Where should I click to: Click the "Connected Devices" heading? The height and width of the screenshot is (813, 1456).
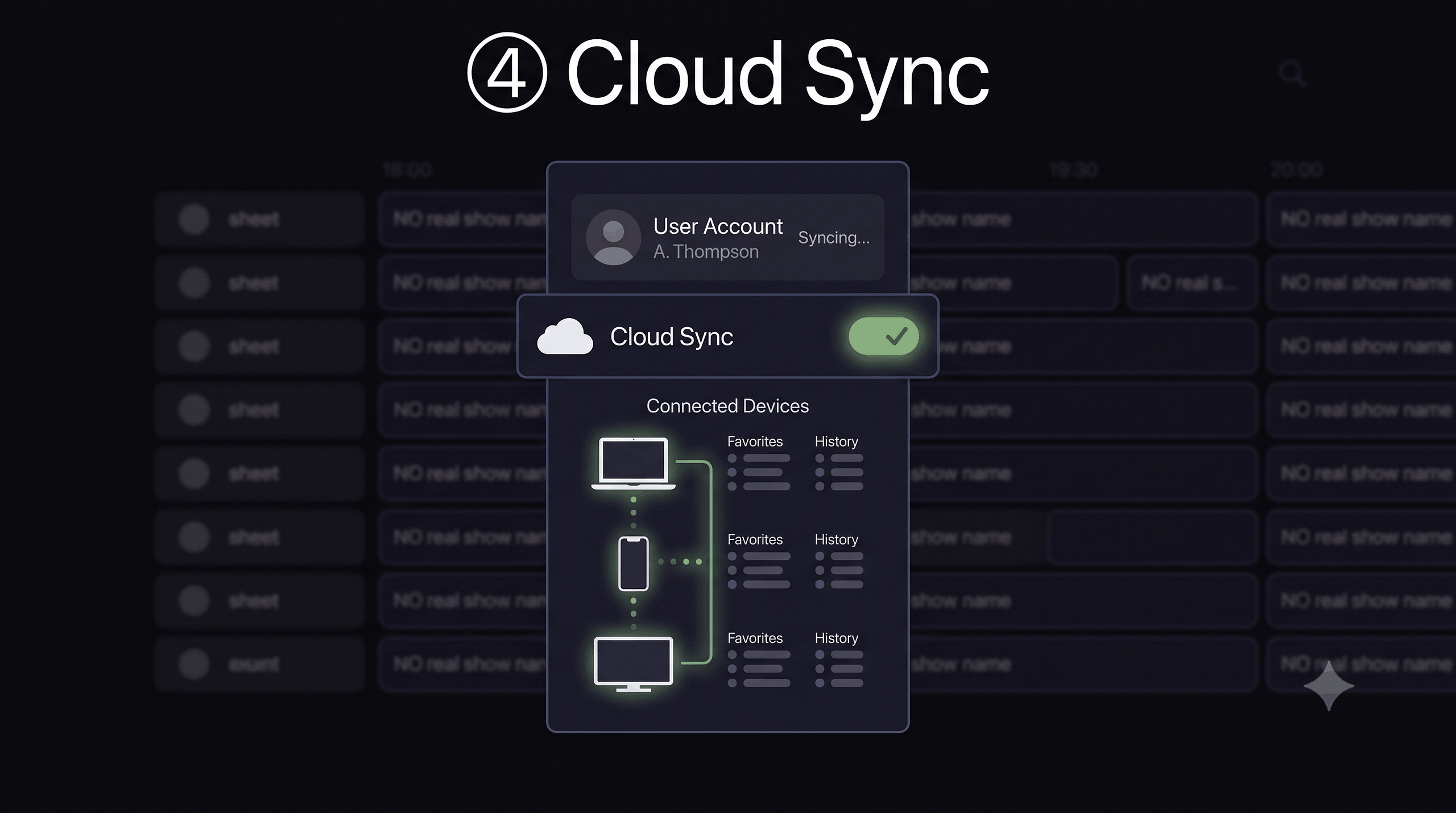click(727, 406)
